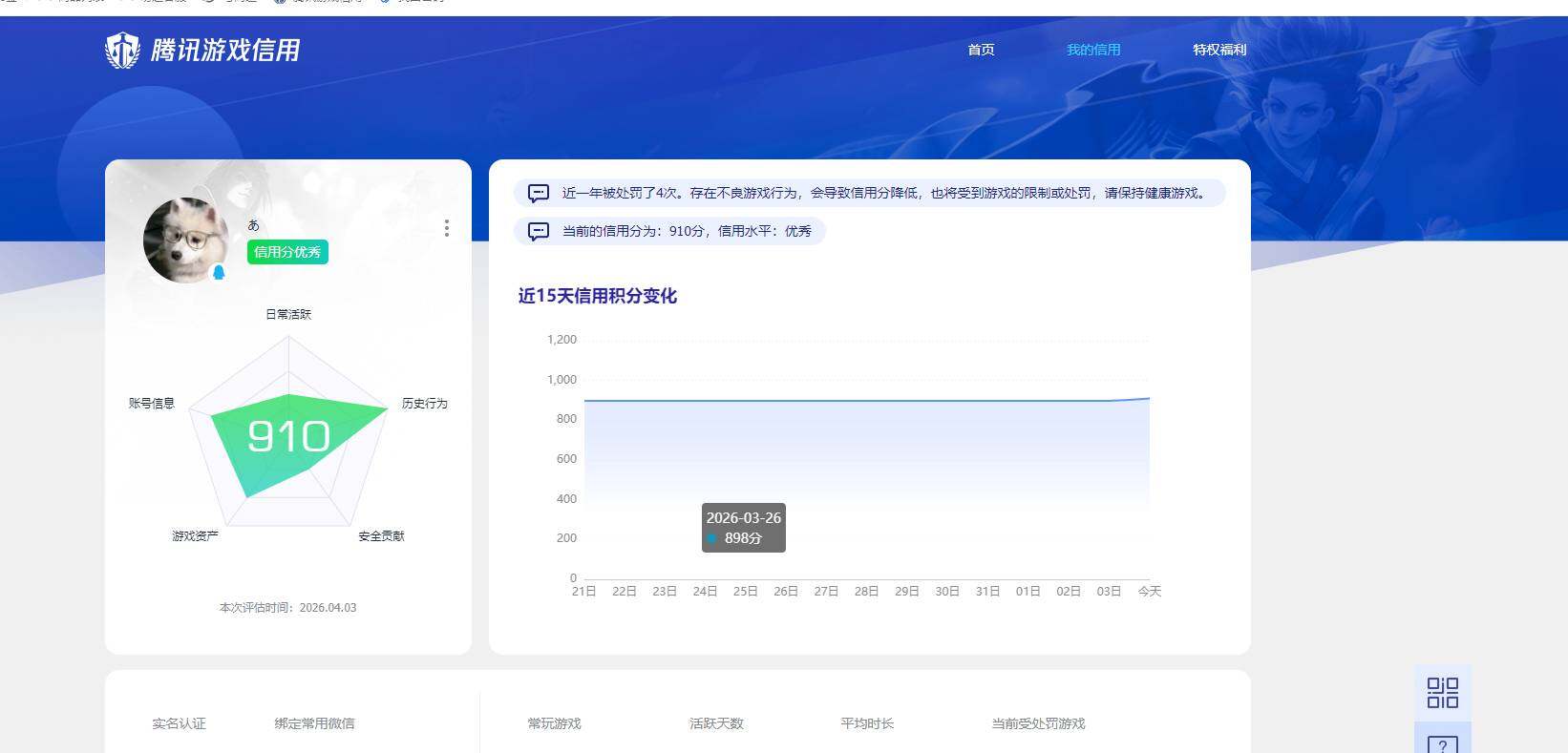The width and height of the screenshot is (1568, 753).
Task: Click the 本次评估时间 2026.04.03 text
Action: (x=287, y=608)
